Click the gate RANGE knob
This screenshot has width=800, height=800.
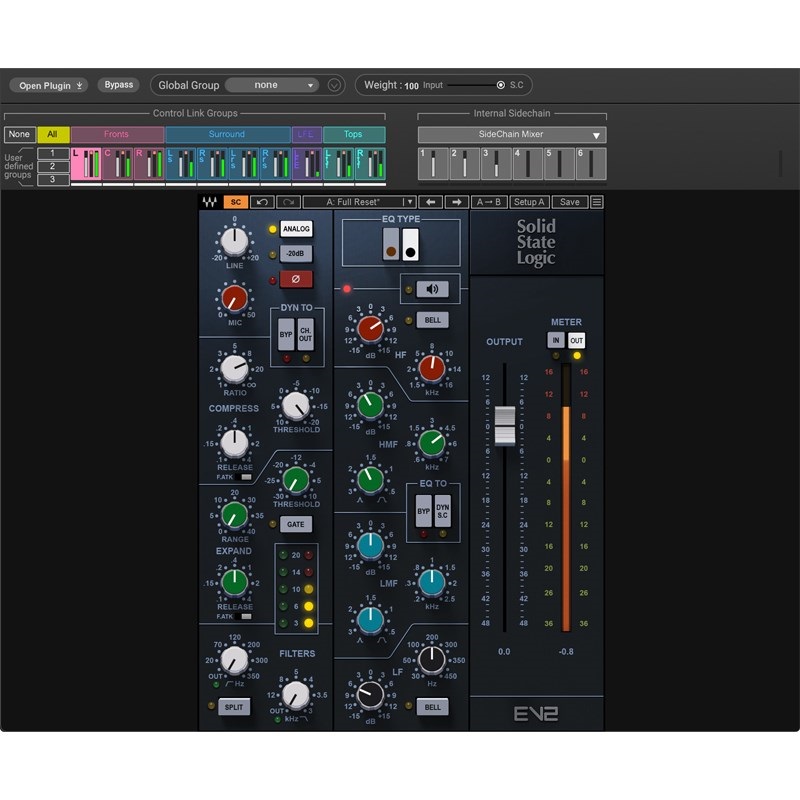point(234,515)
